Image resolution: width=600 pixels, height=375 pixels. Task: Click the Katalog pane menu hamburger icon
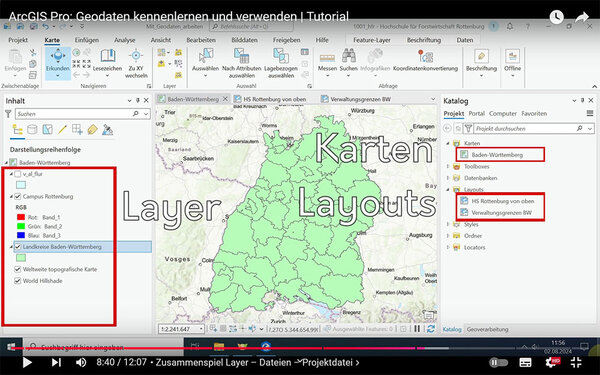click(590, 113)
